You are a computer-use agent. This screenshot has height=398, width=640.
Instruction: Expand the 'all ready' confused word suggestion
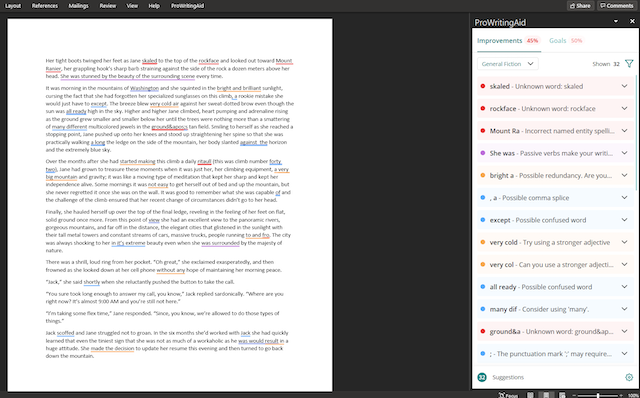coord(555,287)
